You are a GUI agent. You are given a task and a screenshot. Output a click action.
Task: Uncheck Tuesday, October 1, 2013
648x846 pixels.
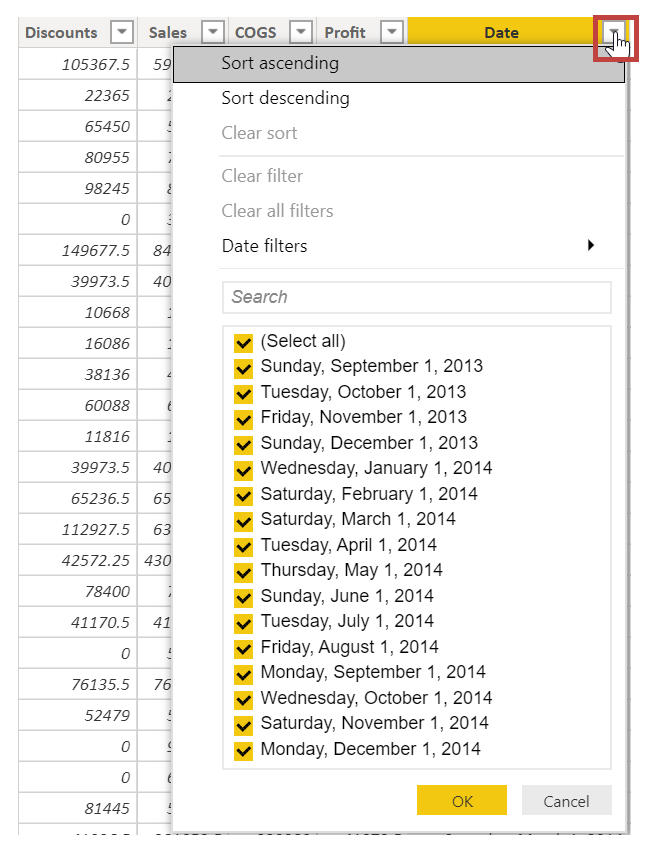coord(243,393)
